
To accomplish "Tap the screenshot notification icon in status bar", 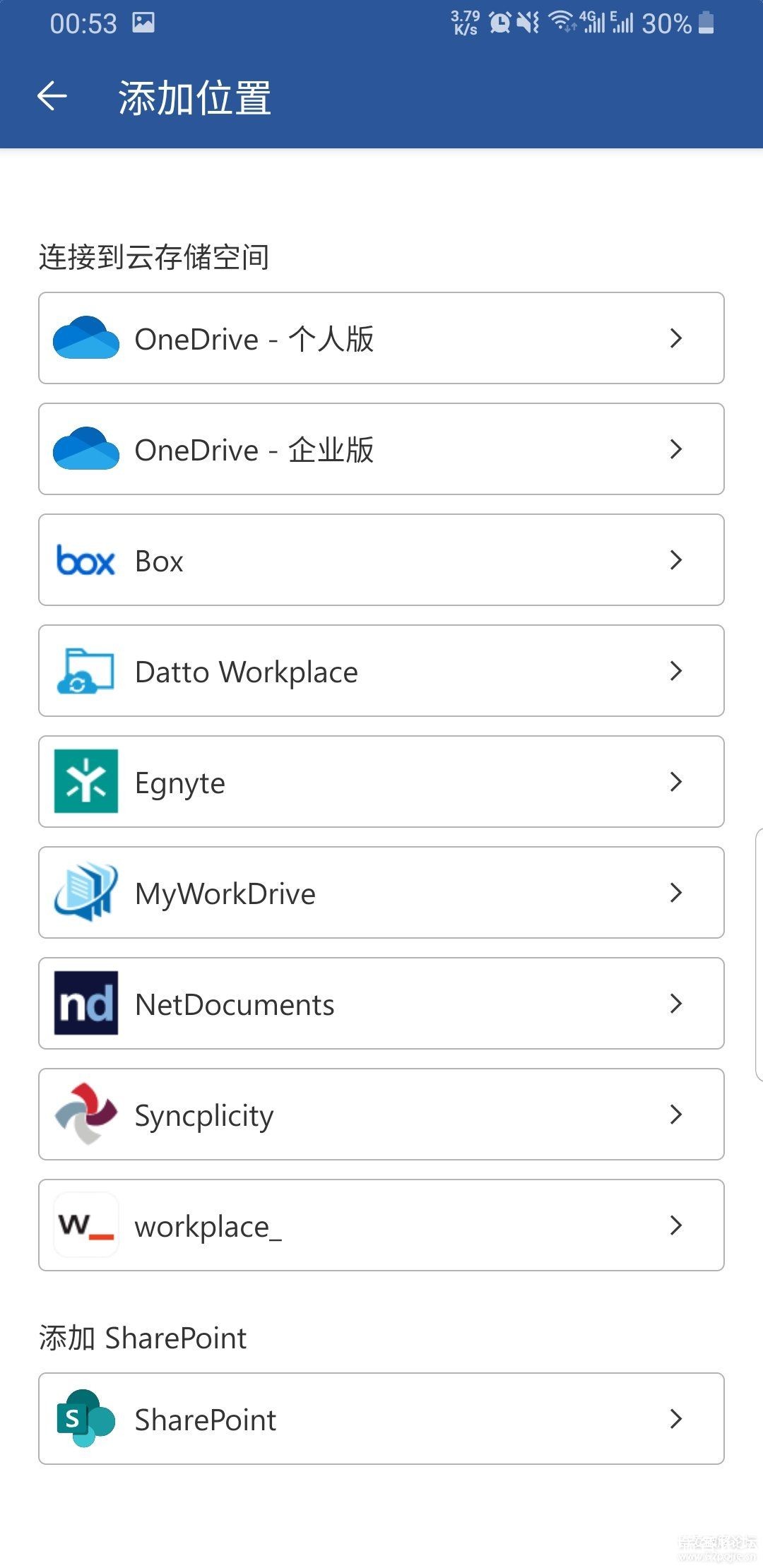I will click(143, 23).
